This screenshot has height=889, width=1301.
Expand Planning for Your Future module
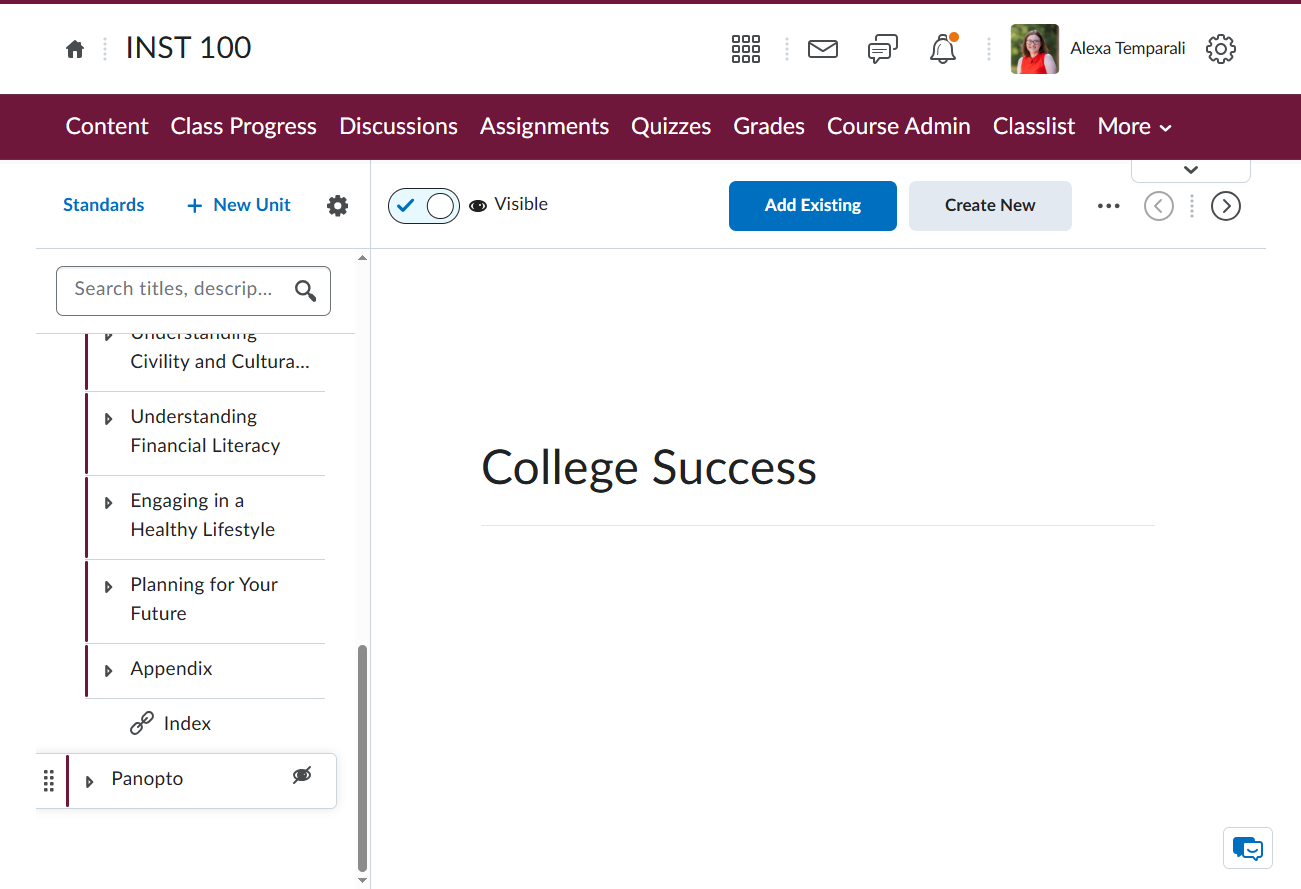[109, 587]
